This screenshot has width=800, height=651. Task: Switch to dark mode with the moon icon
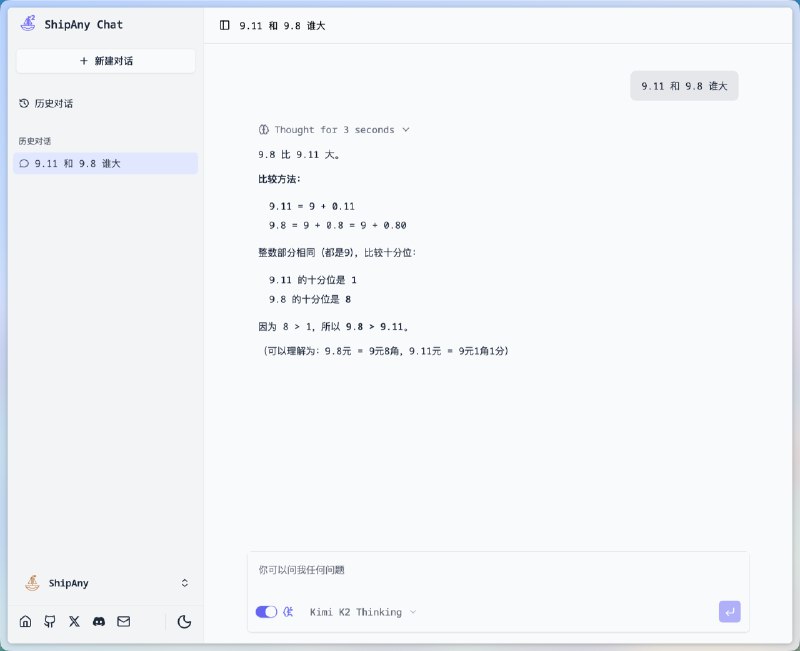[x=185, y=621]
